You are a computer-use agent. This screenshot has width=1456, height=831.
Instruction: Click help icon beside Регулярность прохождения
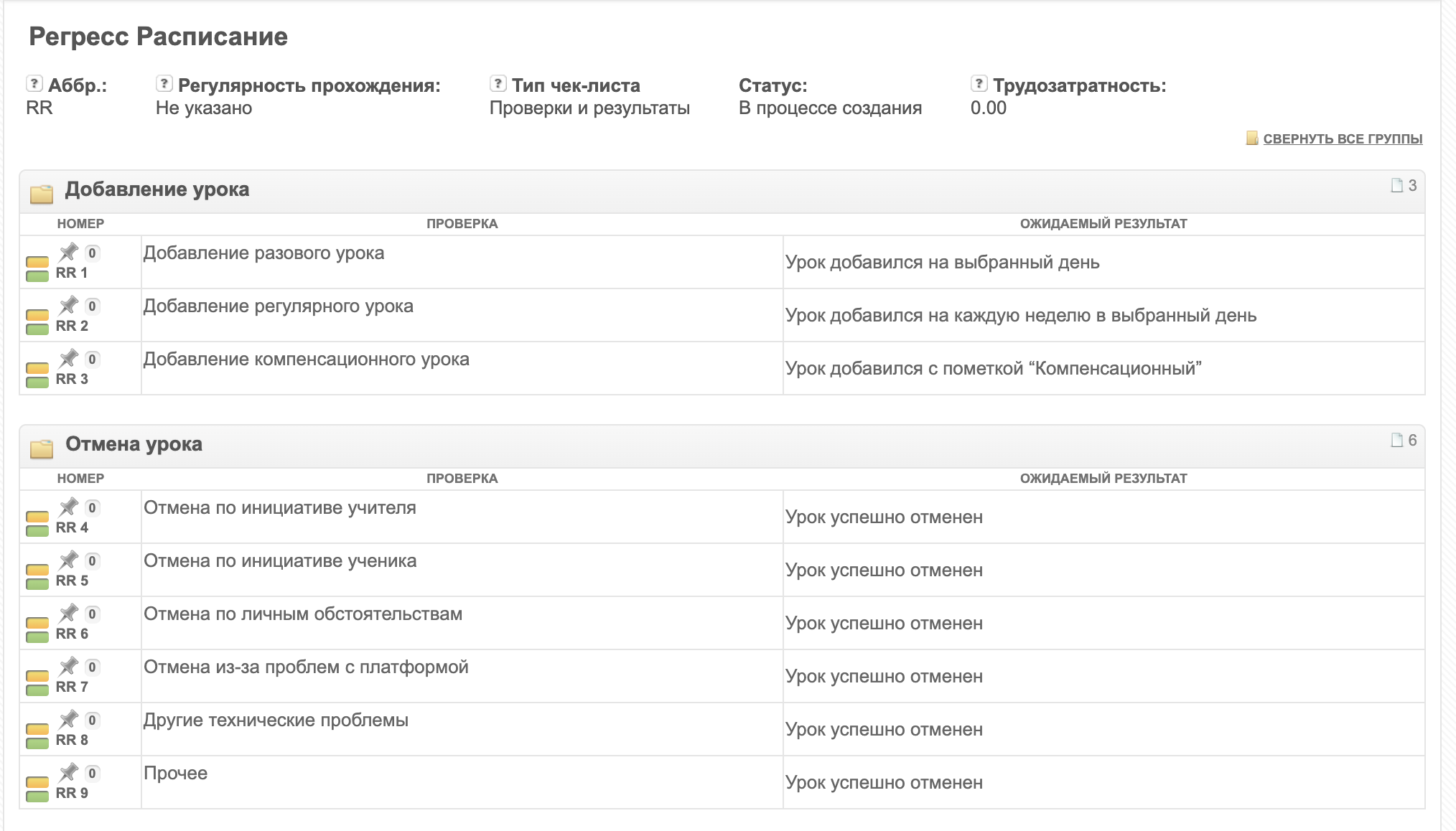tap(164, 83)
